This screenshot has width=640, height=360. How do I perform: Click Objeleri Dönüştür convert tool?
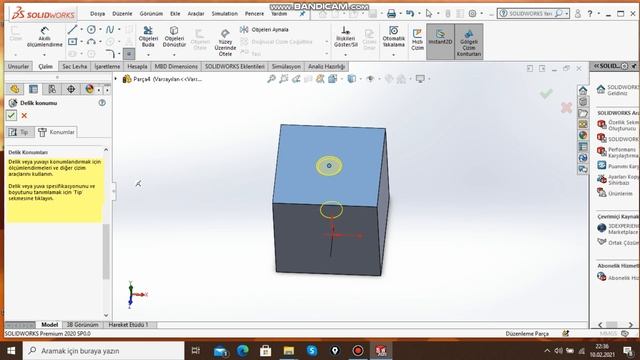(174, 37)
